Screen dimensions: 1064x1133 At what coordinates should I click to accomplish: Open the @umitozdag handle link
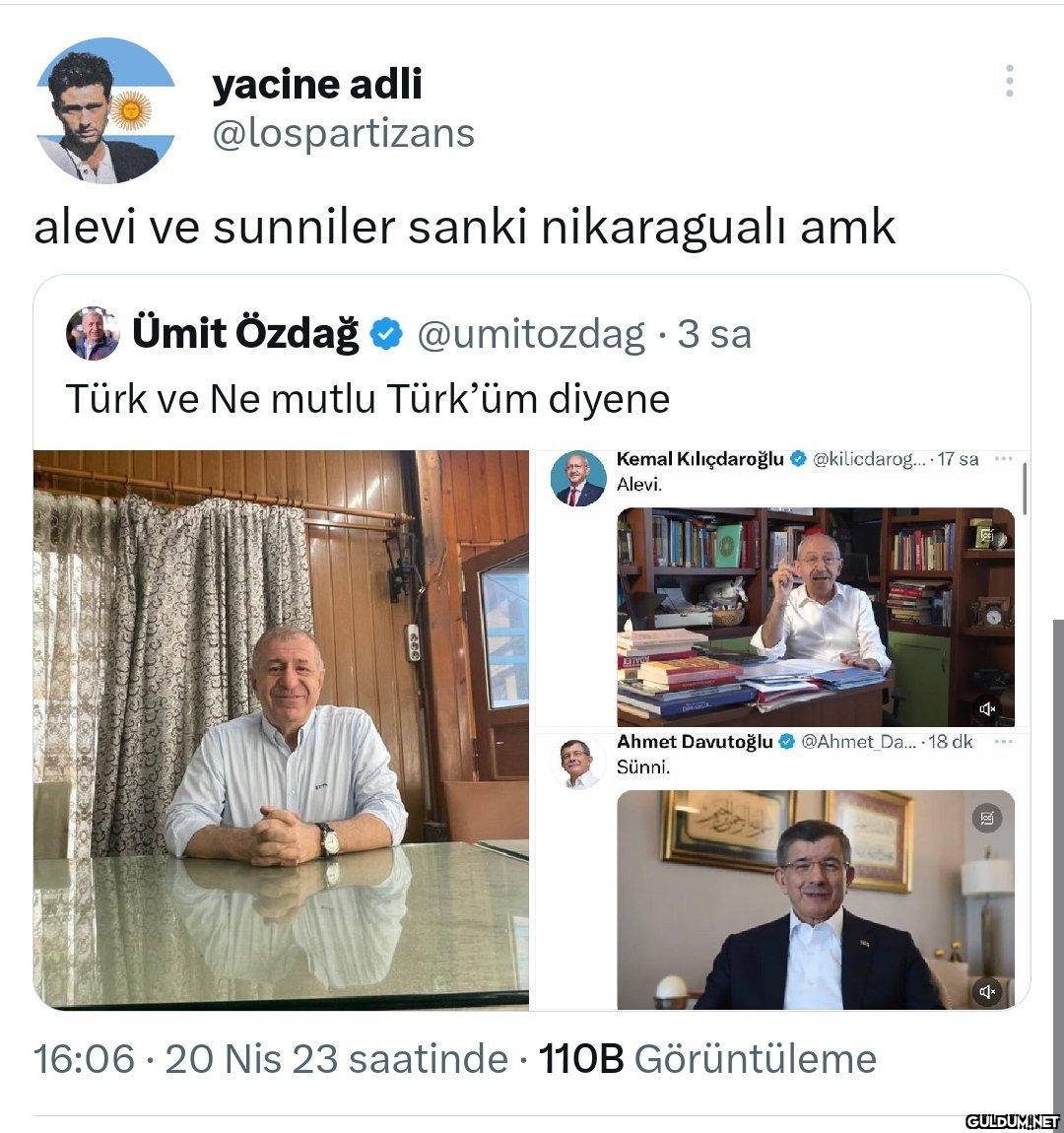coord(531,334)
